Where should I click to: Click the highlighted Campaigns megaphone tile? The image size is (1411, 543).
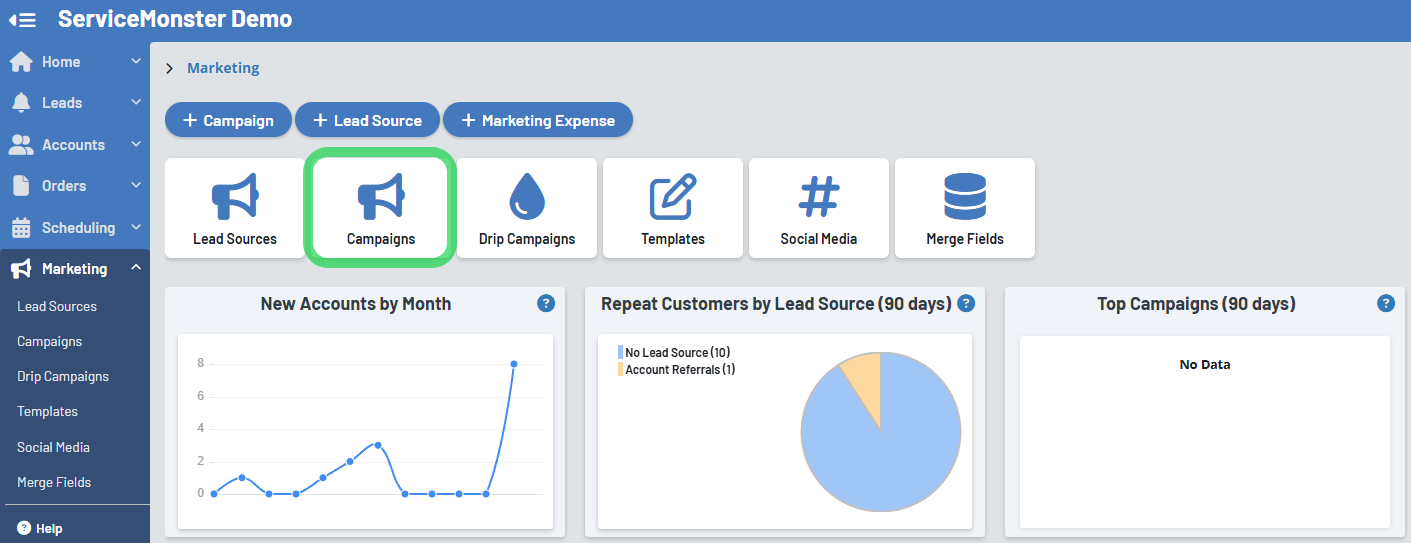coord(381,208)
